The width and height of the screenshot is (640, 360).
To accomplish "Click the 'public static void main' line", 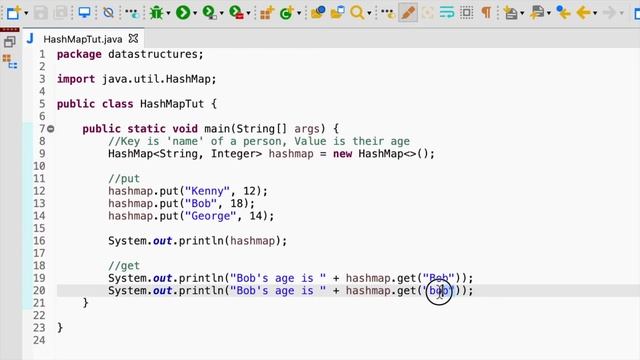I will pyautogui.click(x=210, y=129).
